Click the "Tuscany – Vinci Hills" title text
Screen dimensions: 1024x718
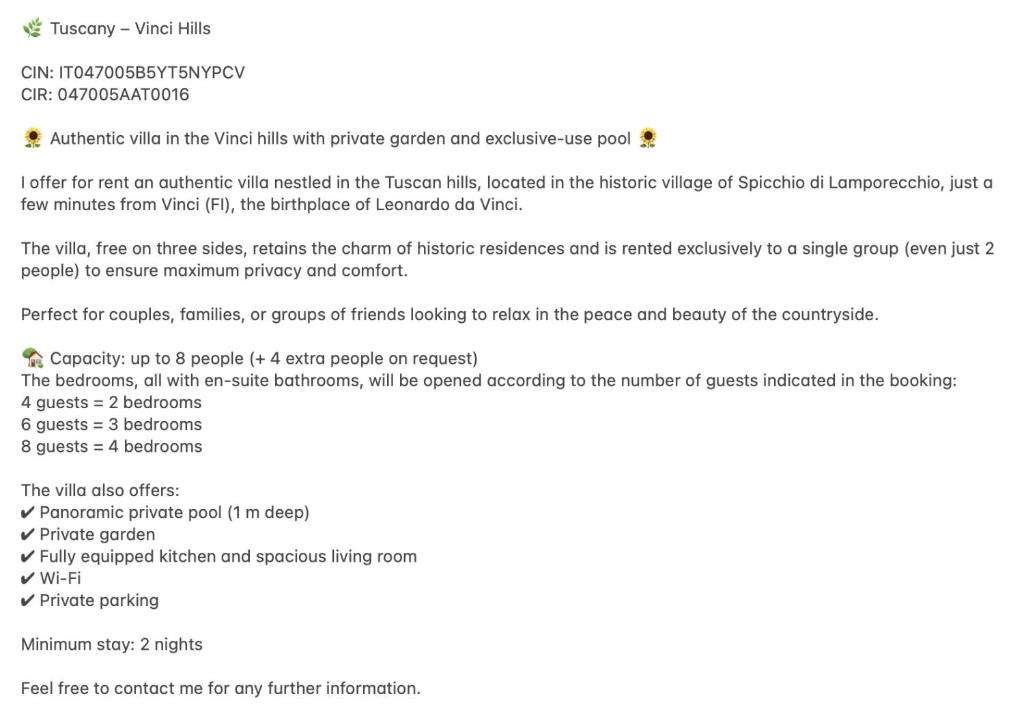click(130, 29)
